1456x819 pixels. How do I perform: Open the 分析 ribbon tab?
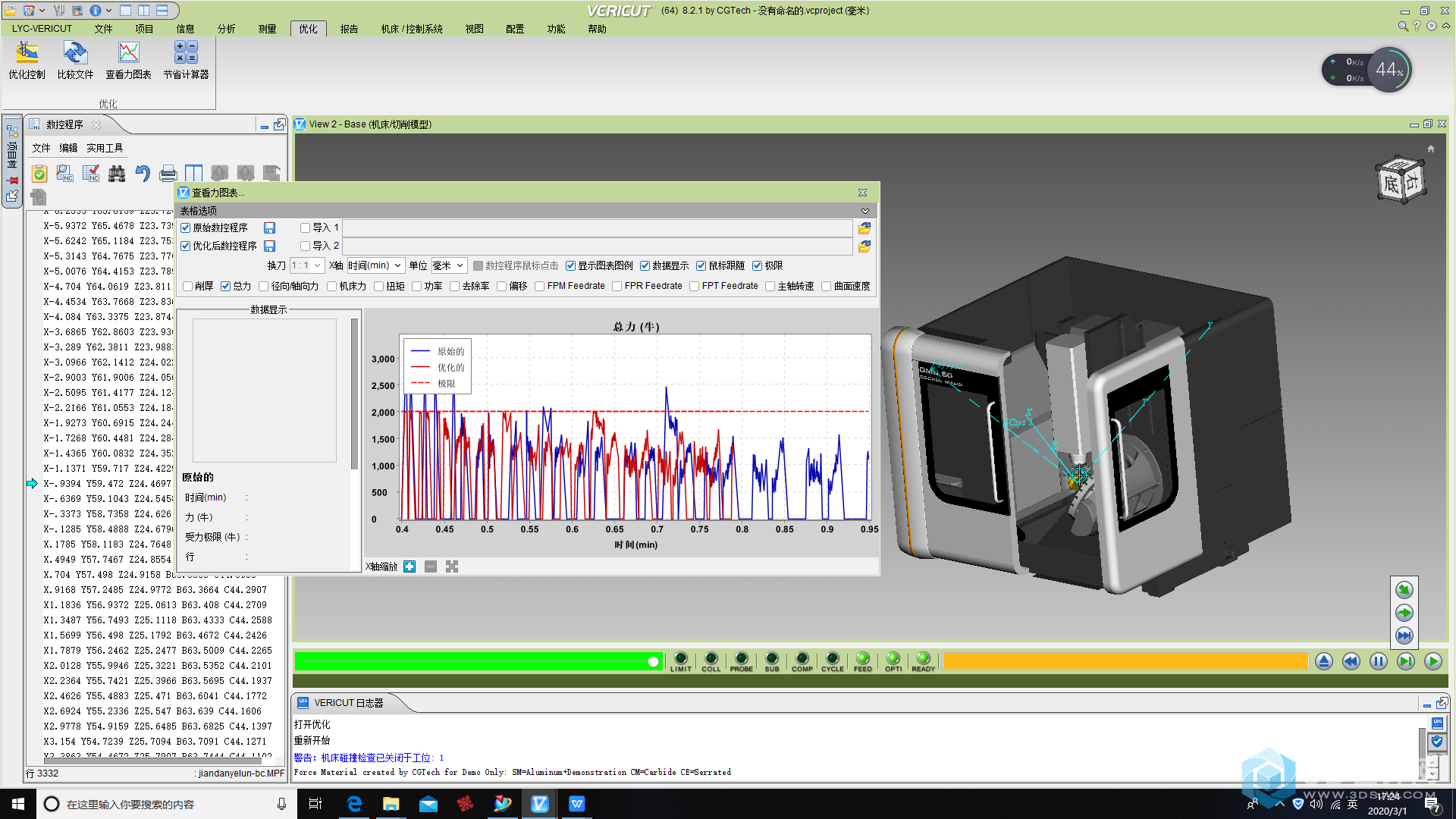226,29
